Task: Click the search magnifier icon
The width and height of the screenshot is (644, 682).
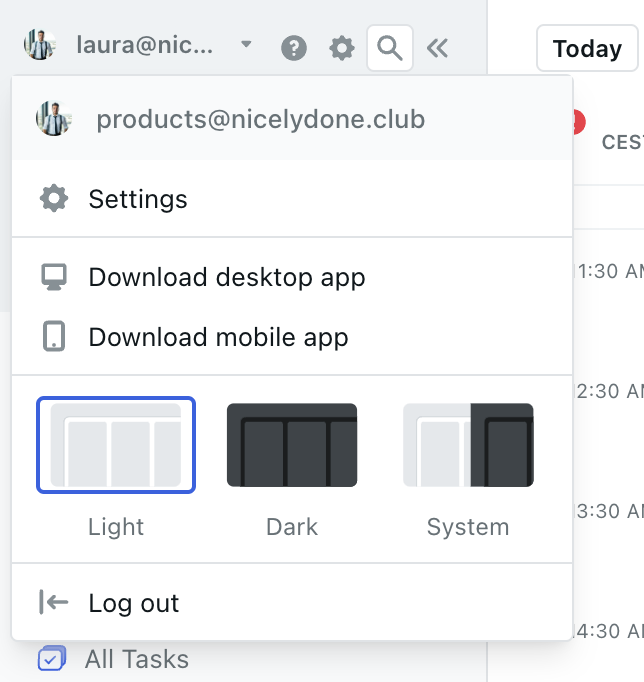Action: tap(390, 47)
